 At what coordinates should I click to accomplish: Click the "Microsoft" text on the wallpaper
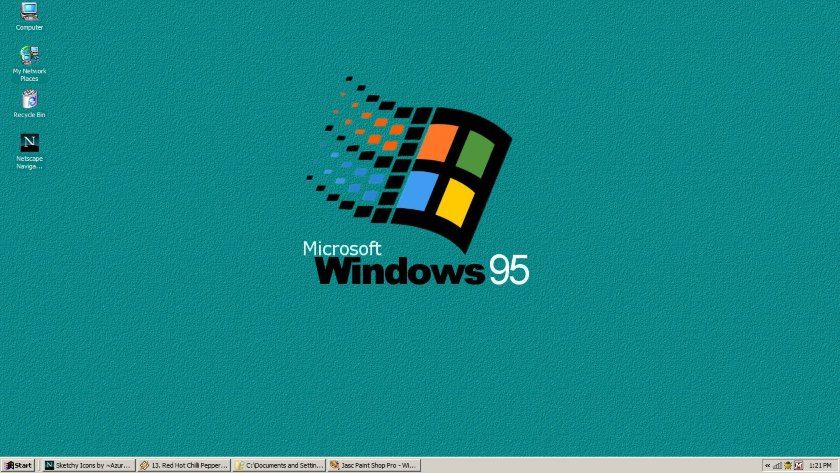(342, 247)
